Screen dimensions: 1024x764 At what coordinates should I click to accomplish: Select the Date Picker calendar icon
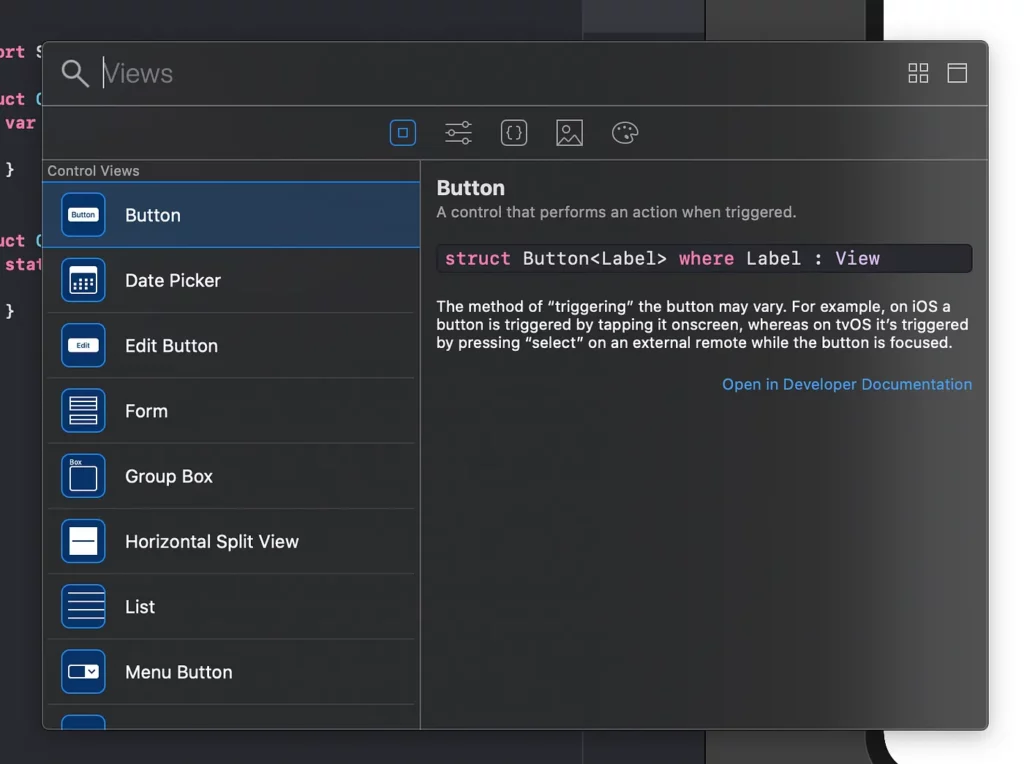coord(83,280)
